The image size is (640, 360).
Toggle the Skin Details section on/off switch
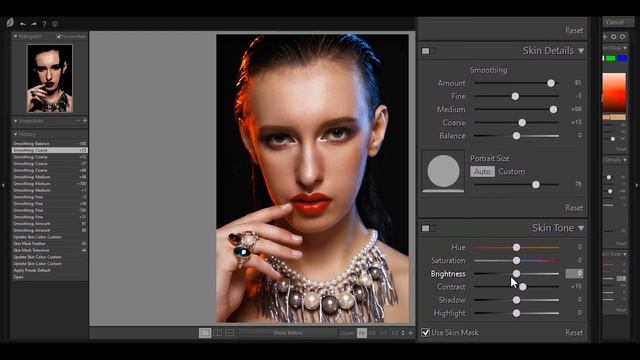pyautogui.click(x=428, y=51)
